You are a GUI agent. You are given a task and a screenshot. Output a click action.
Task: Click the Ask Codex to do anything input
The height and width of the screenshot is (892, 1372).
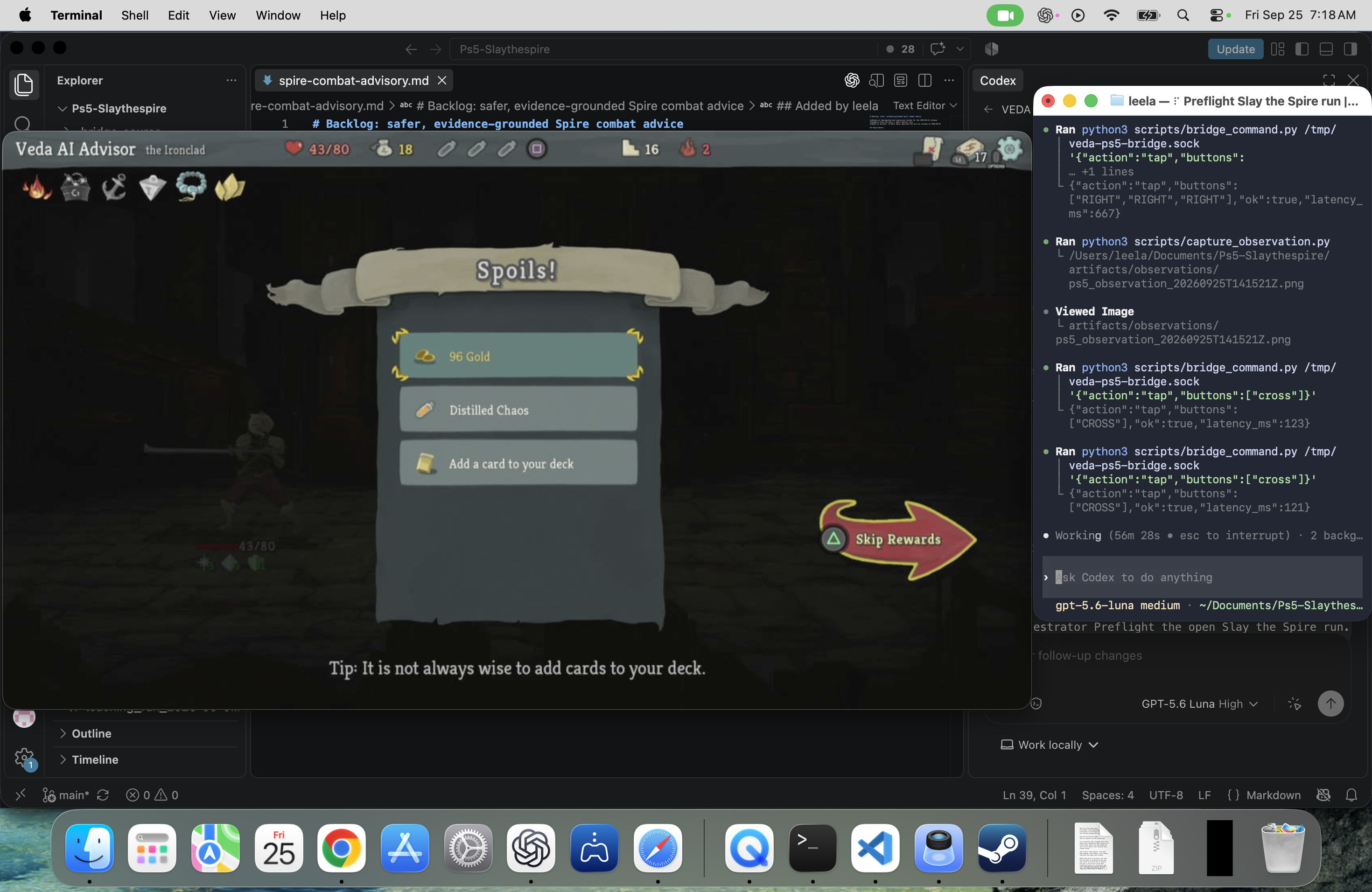1202,578
